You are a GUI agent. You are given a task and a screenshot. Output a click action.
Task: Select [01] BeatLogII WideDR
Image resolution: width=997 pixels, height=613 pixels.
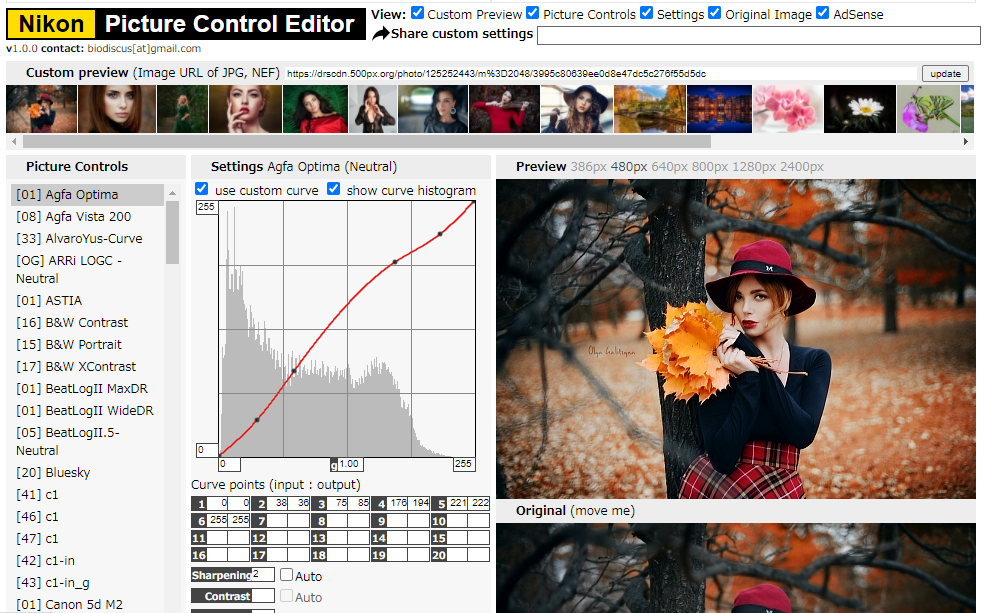point(88,411)
